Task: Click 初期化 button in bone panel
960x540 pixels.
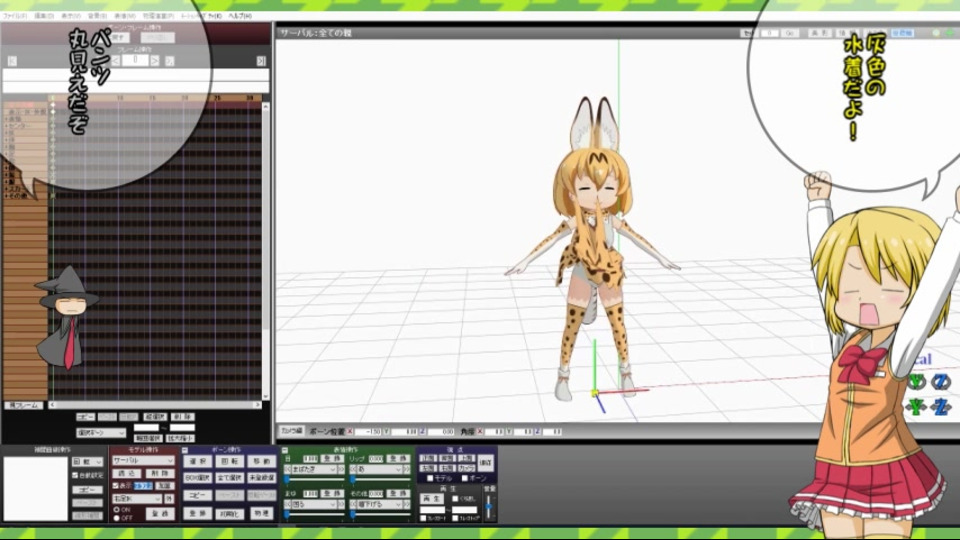Action: [230, 514]
